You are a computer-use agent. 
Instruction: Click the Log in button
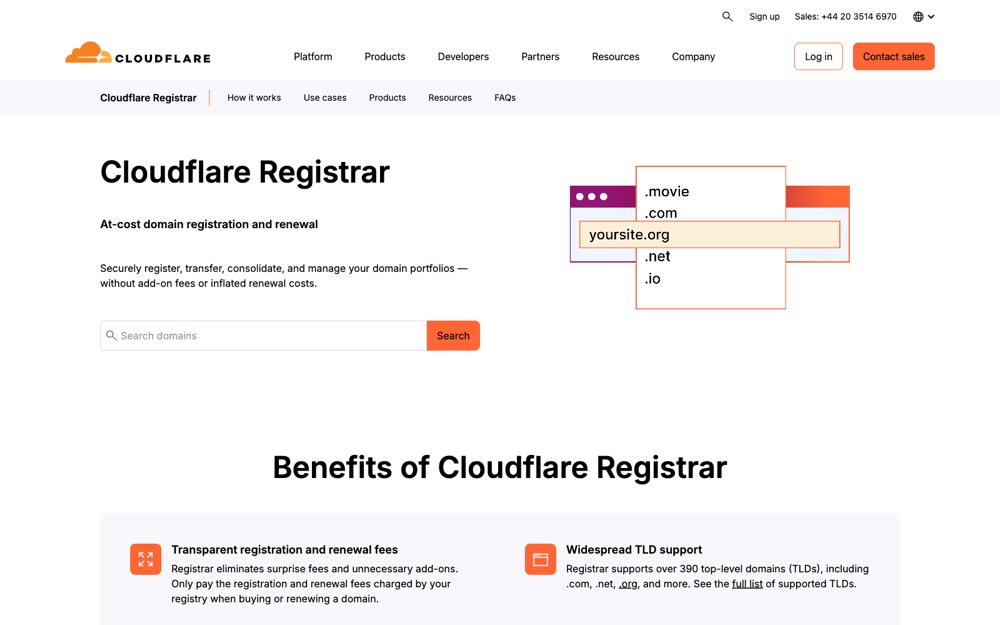click(x=818, y=57)
